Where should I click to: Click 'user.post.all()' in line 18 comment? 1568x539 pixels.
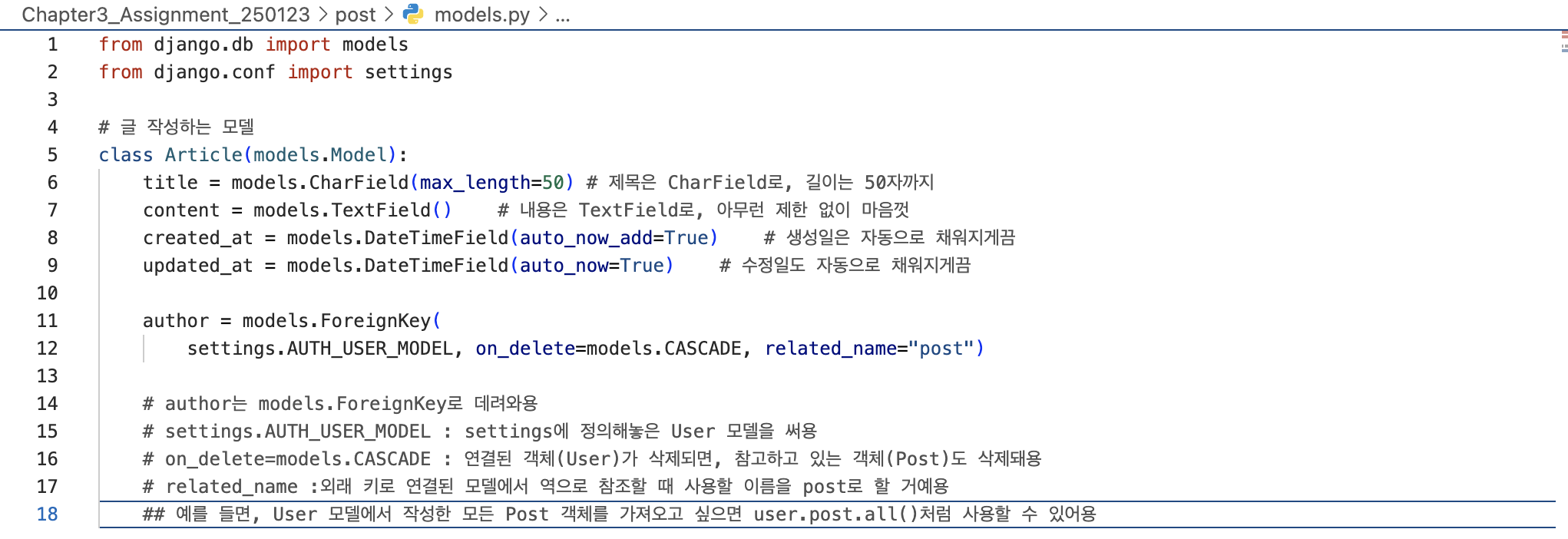pos(836,514)
